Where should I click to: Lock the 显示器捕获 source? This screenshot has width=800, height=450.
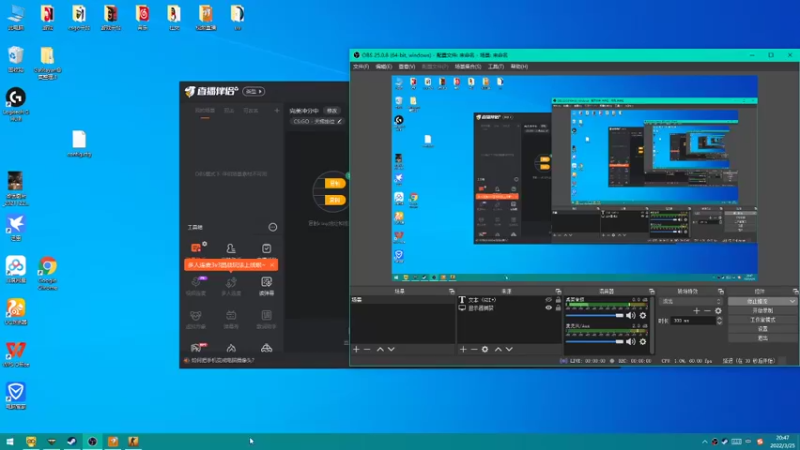pos(558,308)
